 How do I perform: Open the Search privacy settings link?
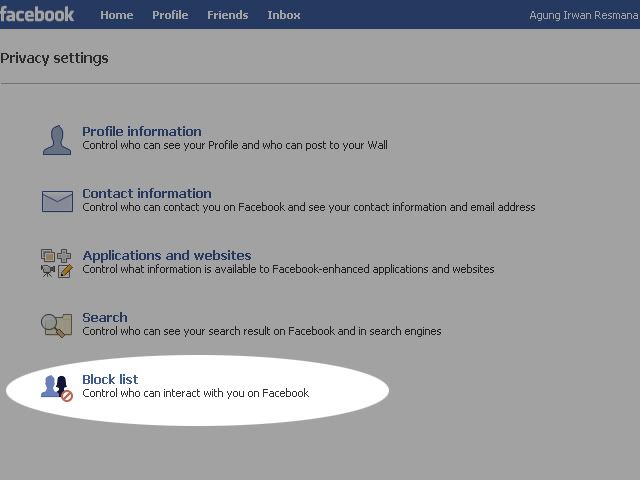click(104, 317)
